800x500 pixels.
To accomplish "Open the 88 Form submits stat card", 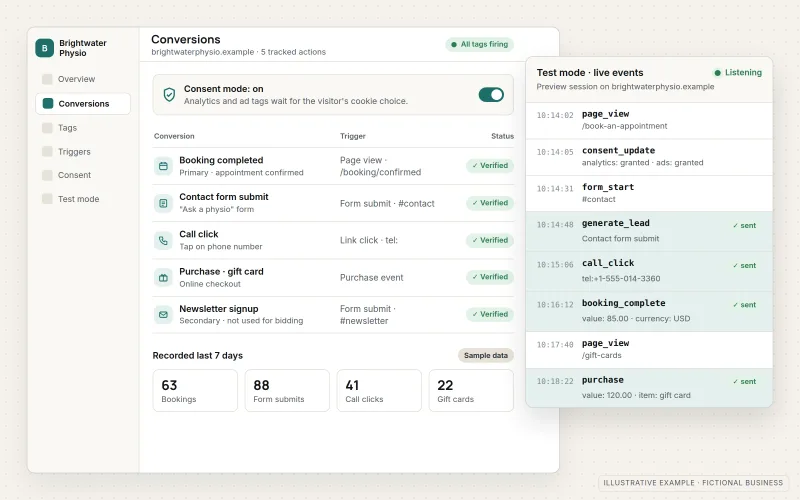I will (287, 390).
